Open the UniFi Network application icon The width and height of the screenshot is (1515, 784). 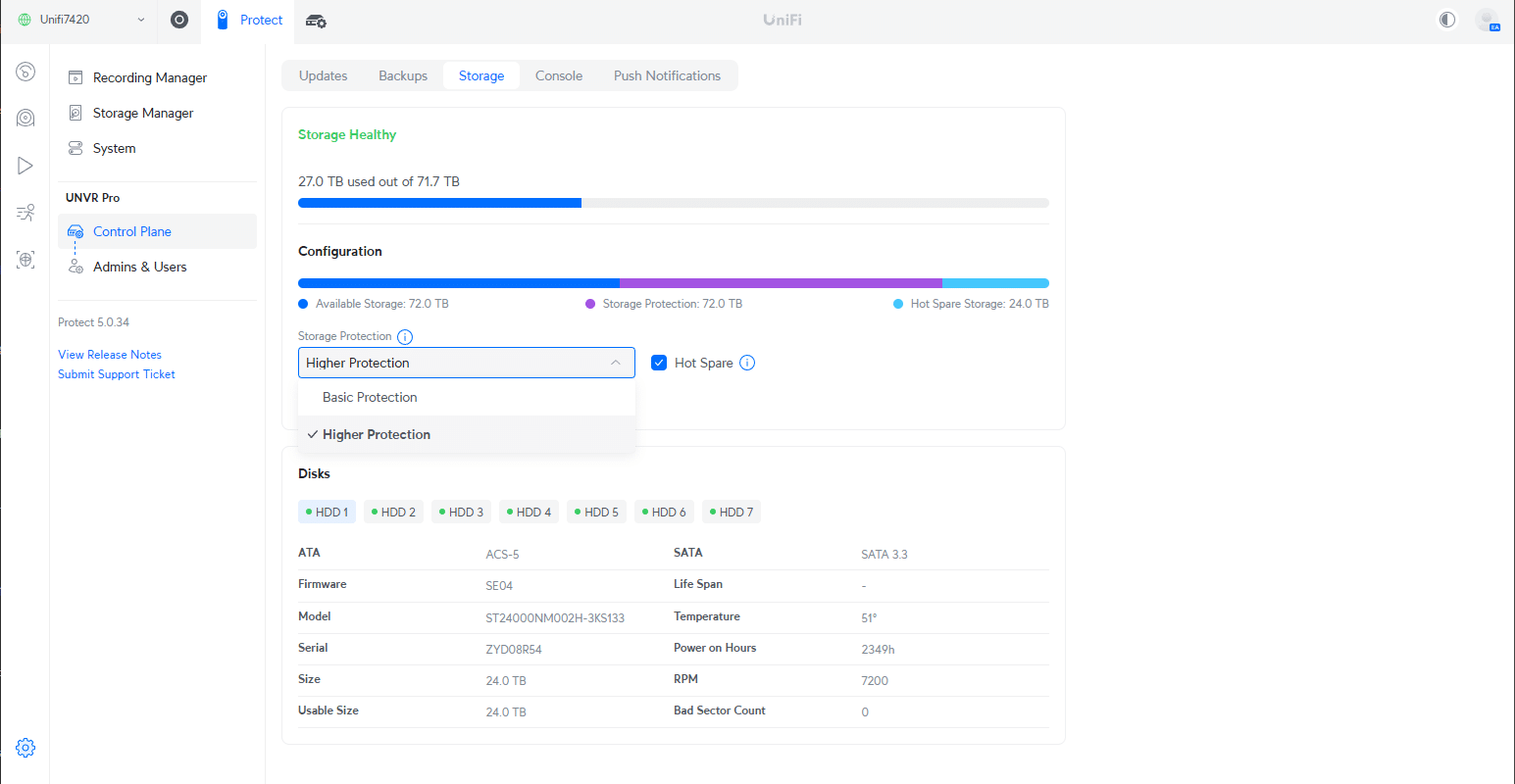[179, 20]
